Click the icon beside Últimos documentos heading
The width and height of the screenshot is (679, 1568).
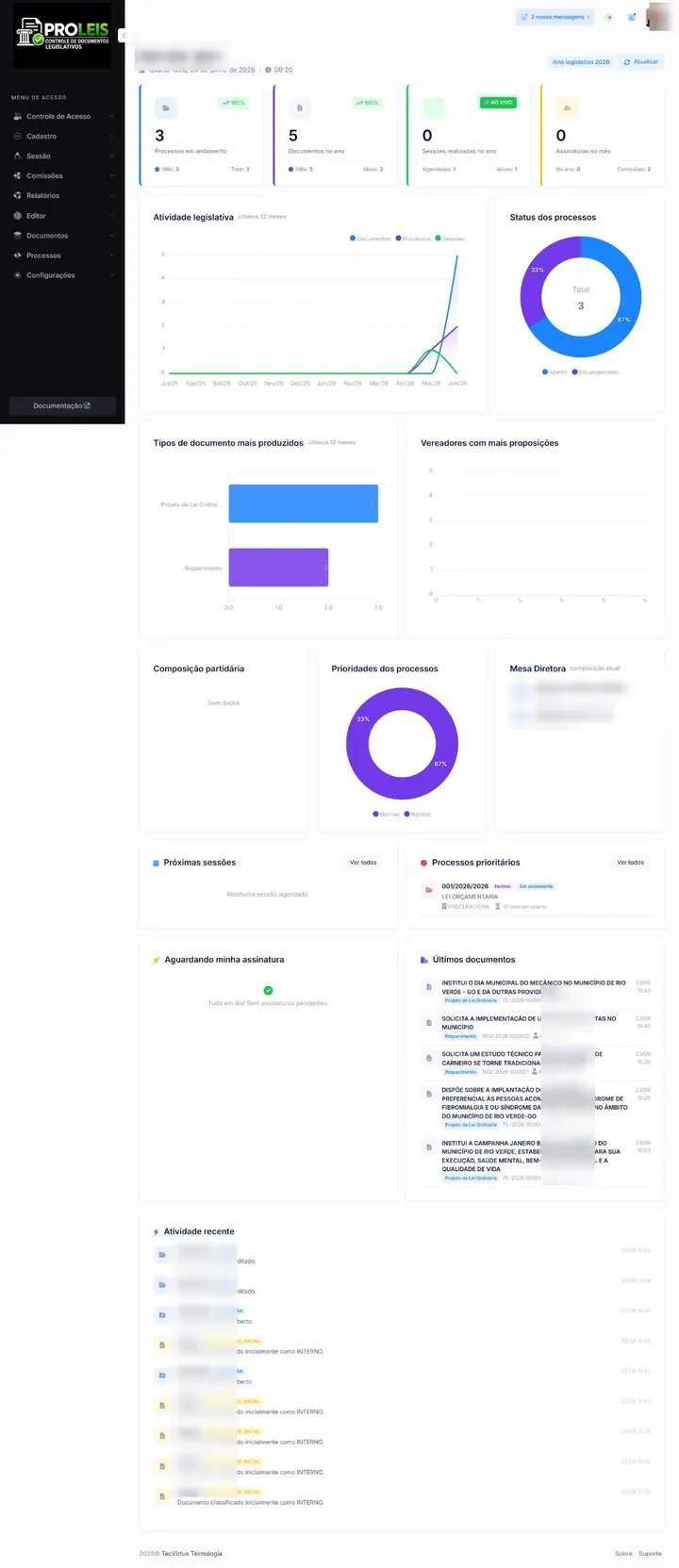point(424,960)
